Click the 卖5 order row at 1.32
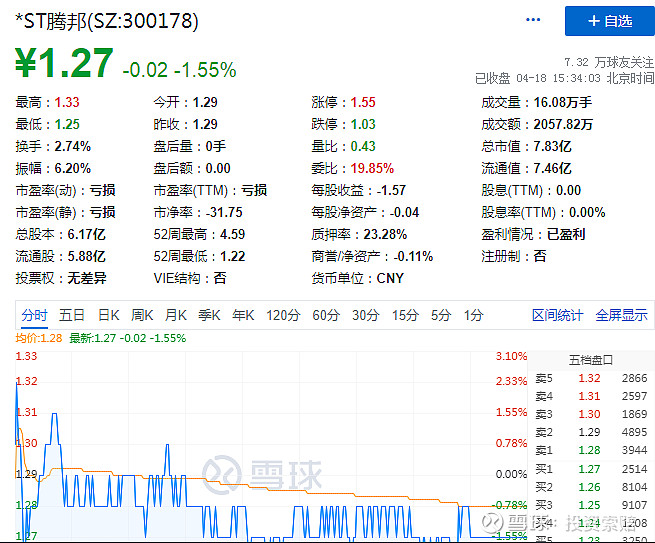 [591, 378]
